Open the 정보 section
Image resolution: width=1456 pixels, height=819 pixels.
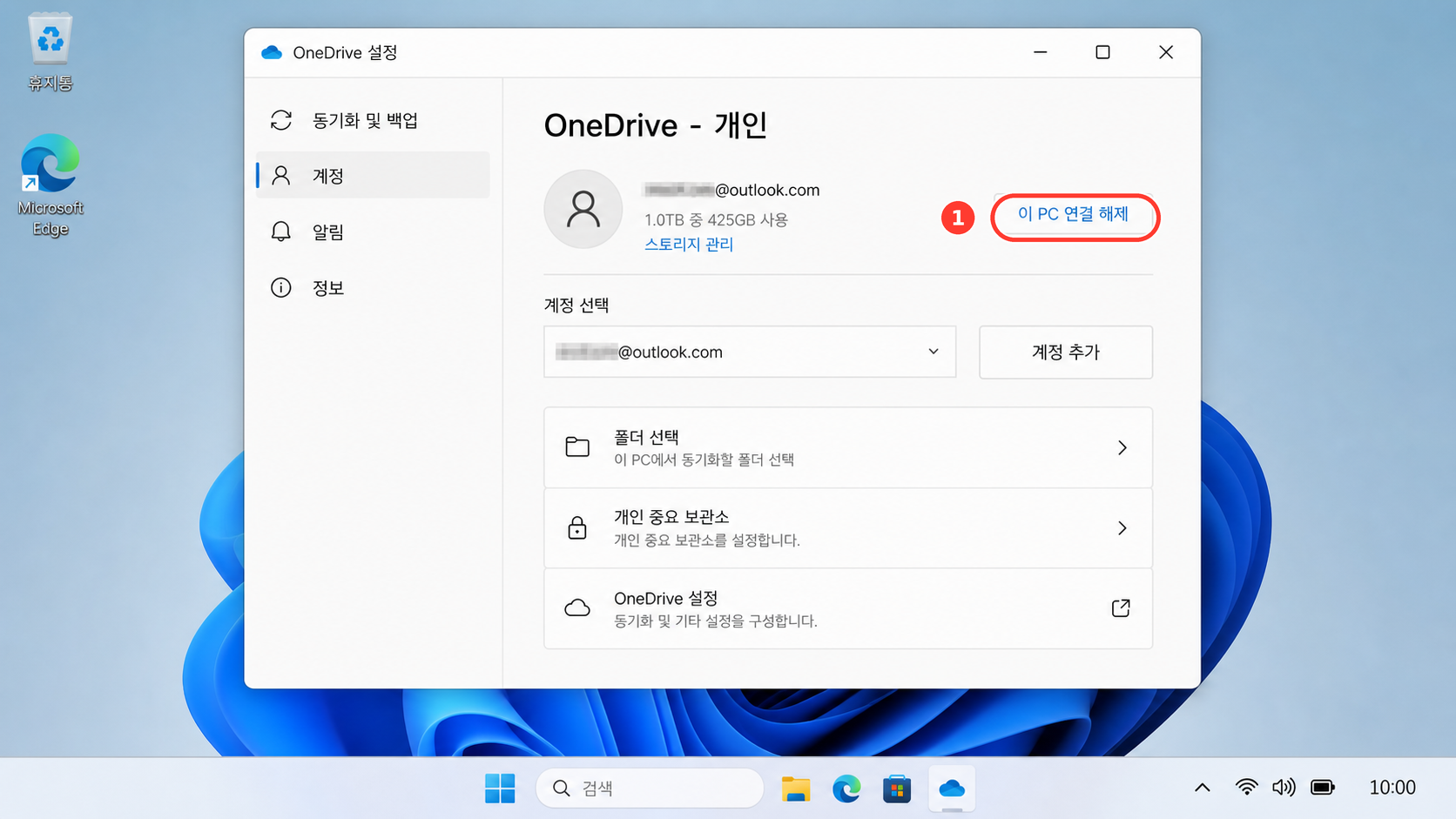373,287
